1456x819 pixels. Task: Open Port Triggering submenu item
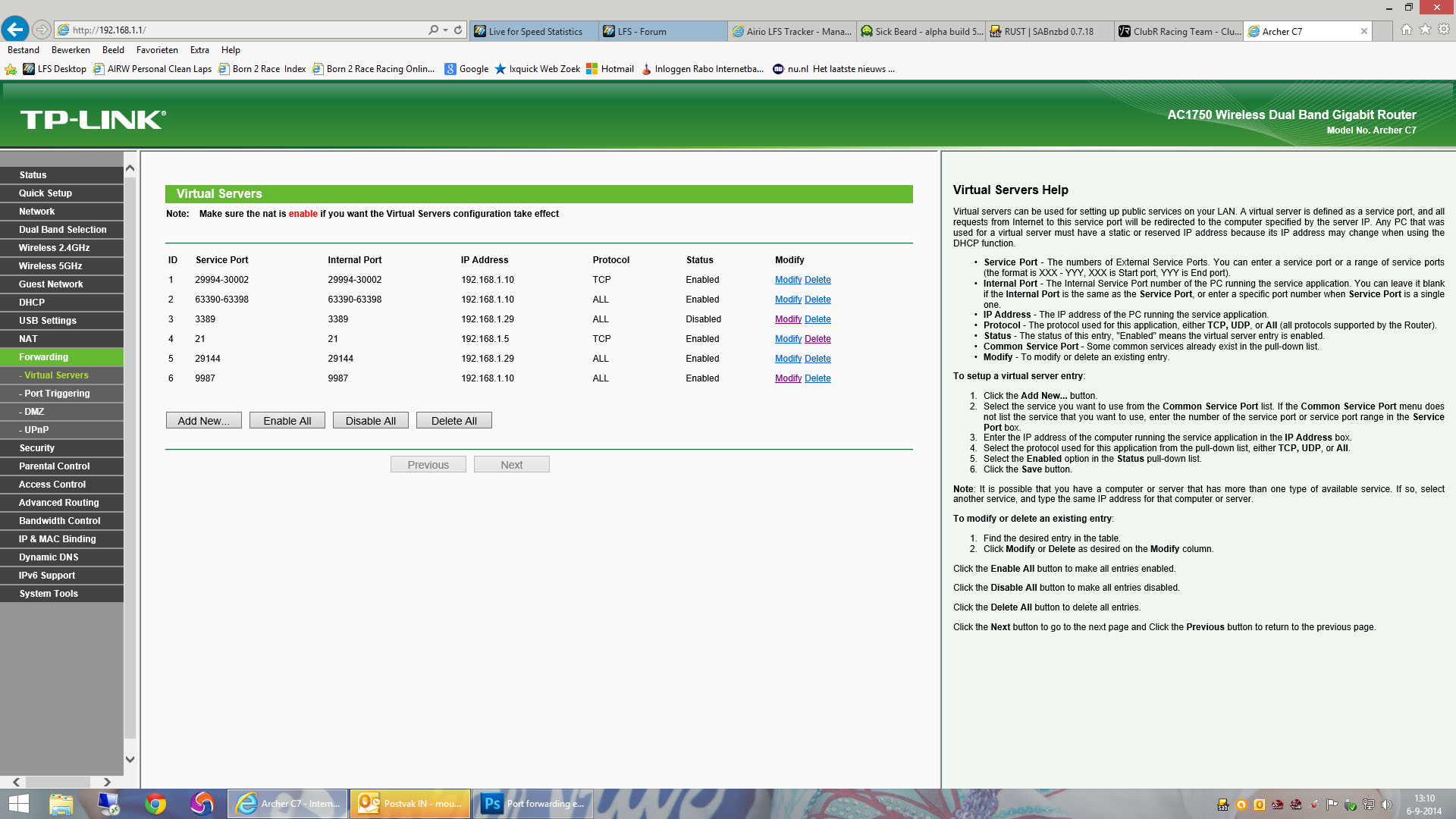[57, 394]
